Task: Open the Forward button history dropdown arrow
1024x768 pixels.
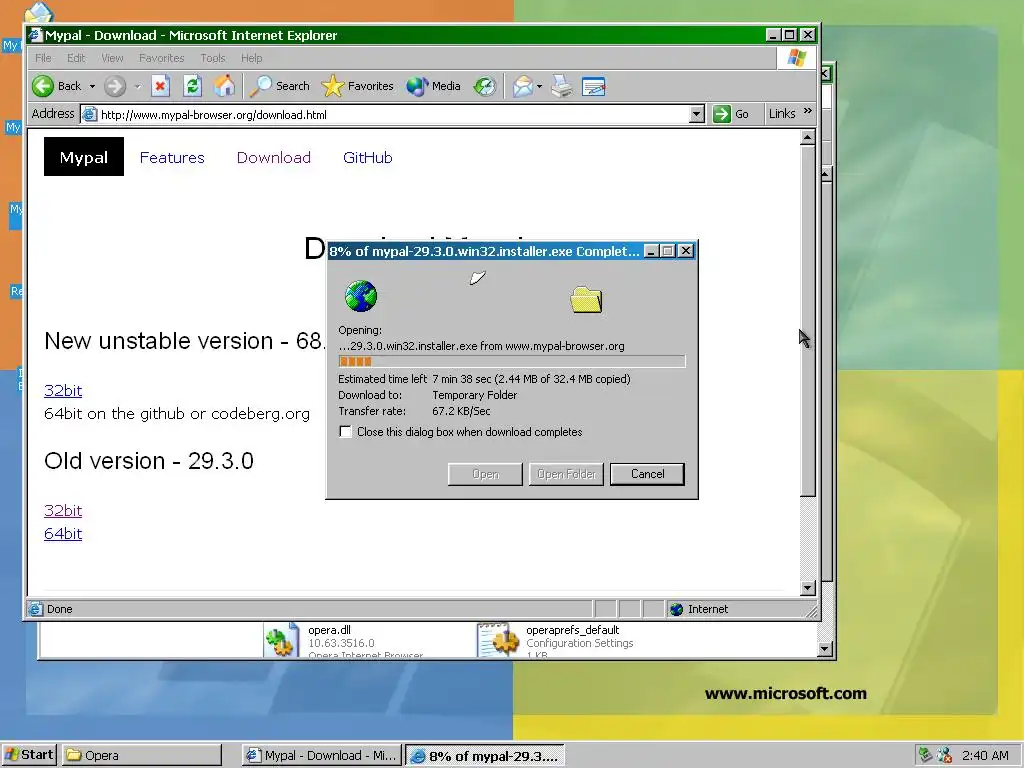Action: coord(137,86)
